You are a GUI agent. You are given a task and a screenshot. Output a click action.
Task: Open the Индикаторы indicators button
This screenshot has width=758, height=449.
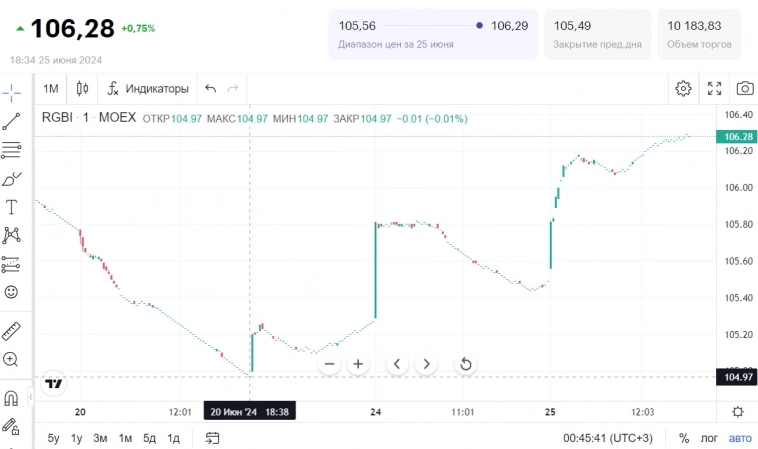tap(148, 88)
